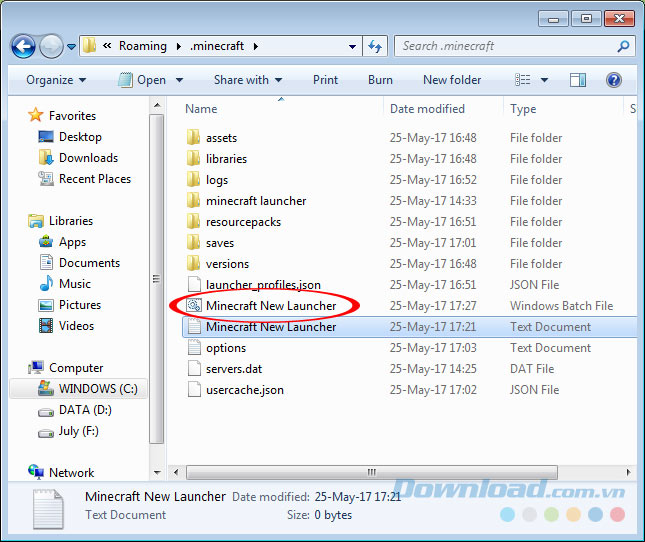Click the versions folder icon
The image size is (645, 542).
pos(193,263)
